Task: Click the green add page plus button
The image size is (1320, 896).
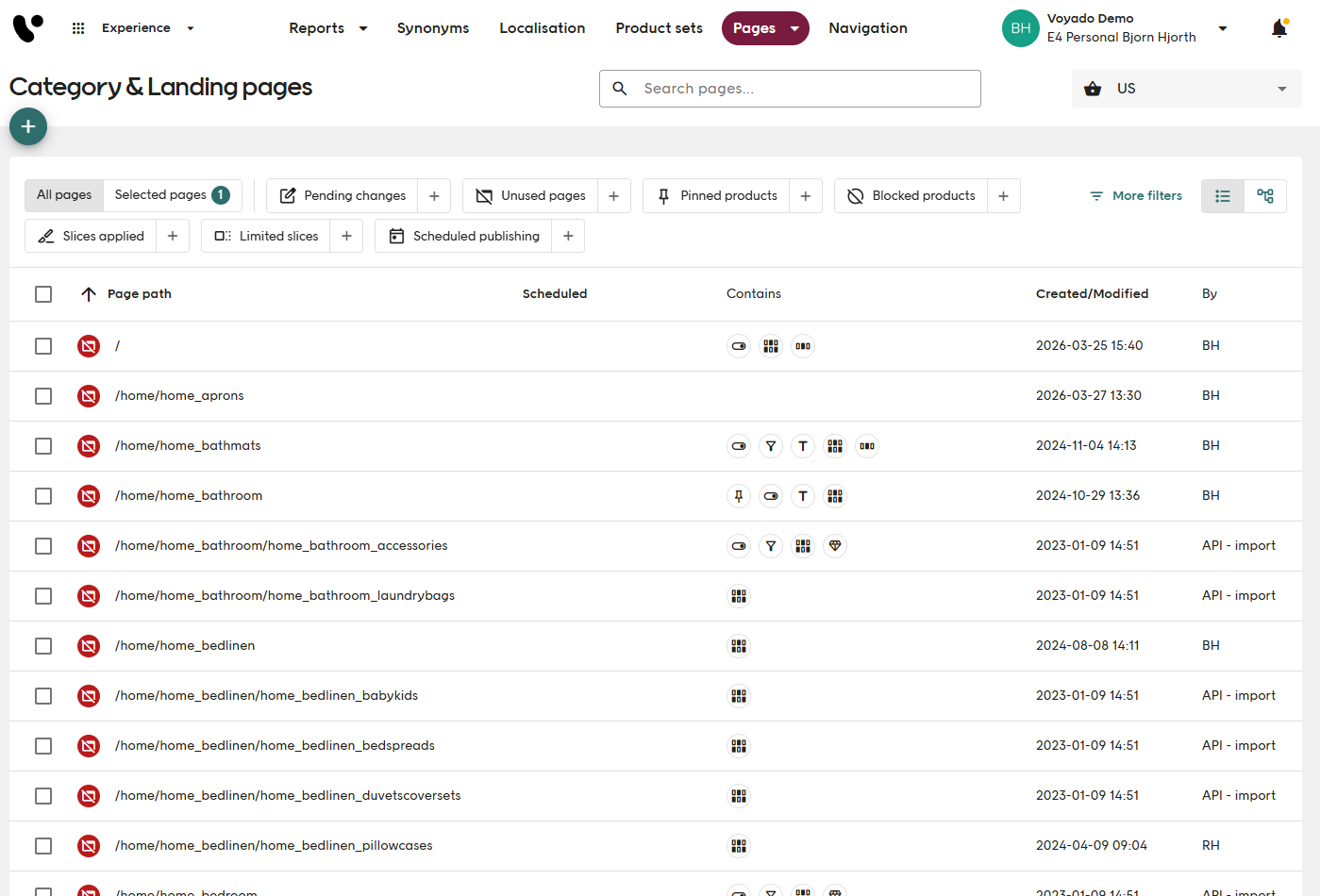Action: click(28, 126)
